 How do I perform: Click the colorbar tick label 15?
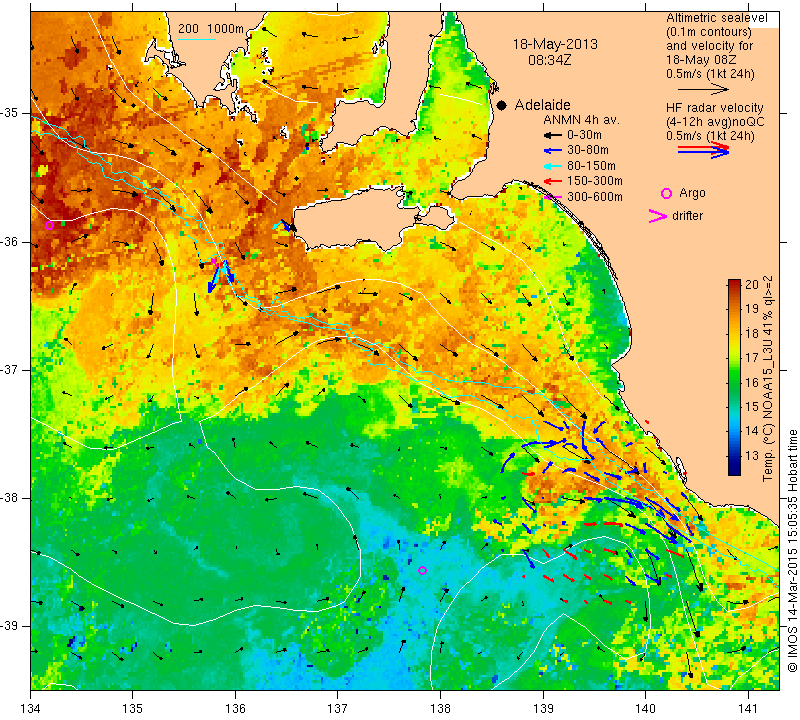752,407
